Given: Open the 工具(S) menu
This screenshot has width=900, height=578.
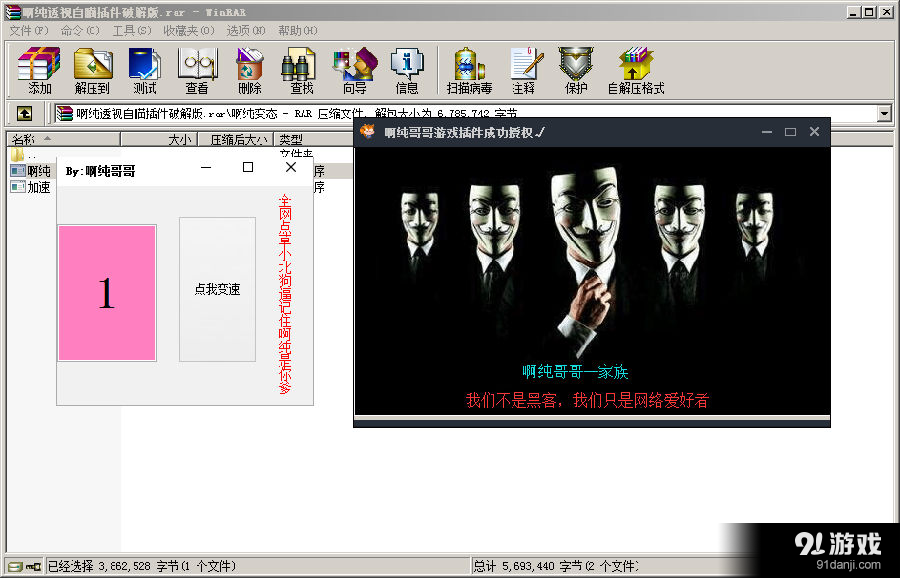Looking at the screenshot, I should [x=132, y=30].
